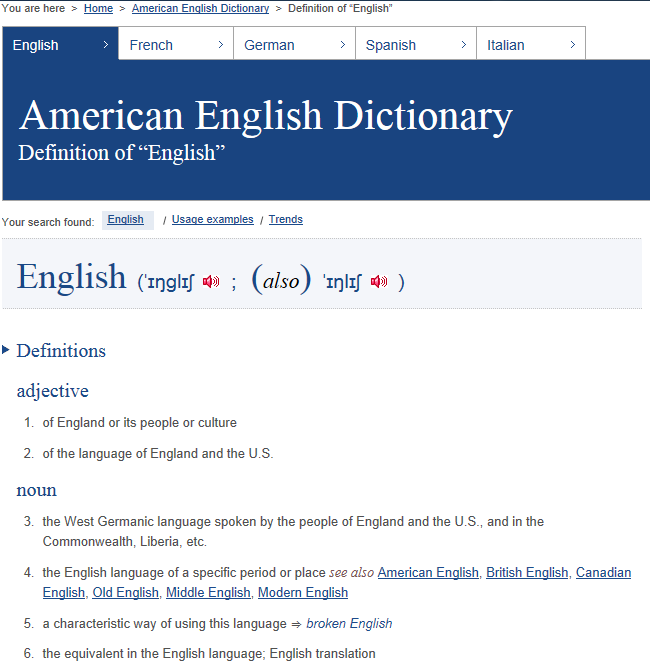
Task: Open American English Dictionary breadcrumb link
Action: (x=201, y=9)
